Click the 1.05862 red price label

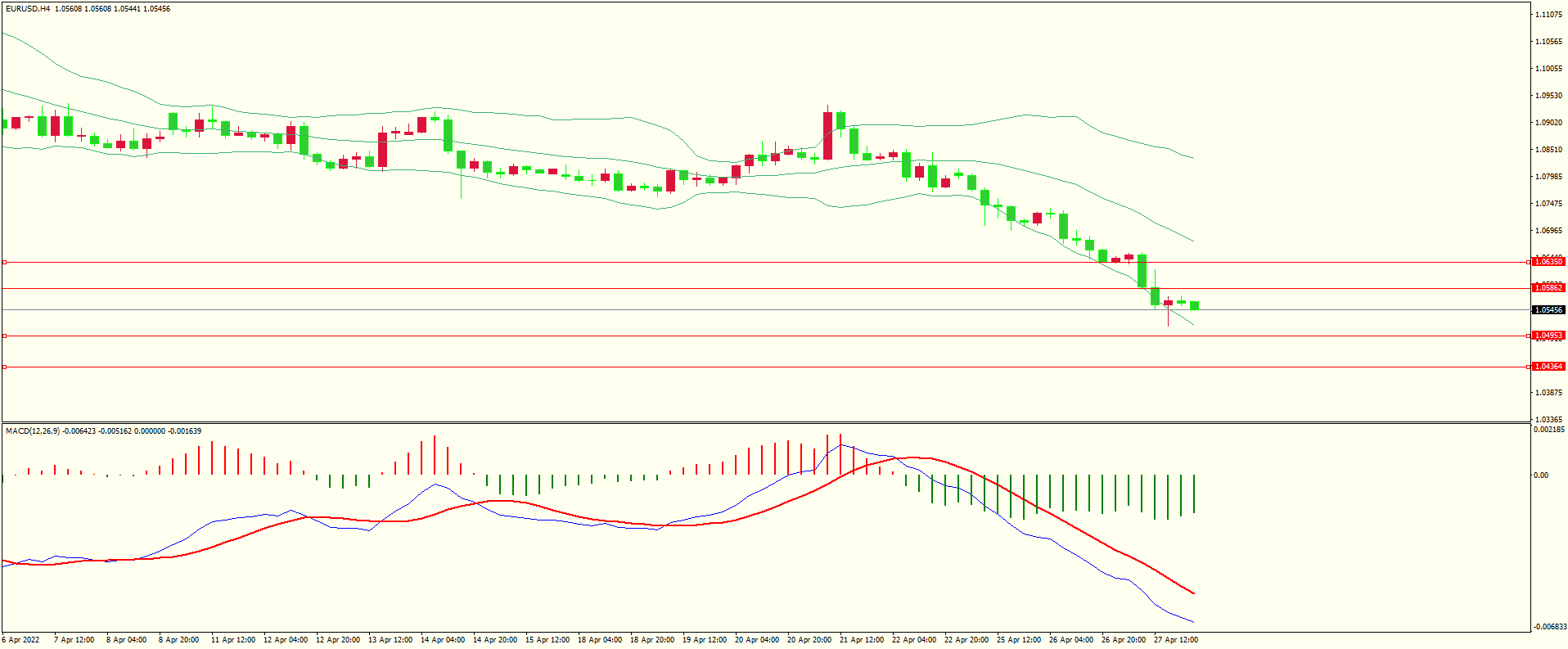1548,288
